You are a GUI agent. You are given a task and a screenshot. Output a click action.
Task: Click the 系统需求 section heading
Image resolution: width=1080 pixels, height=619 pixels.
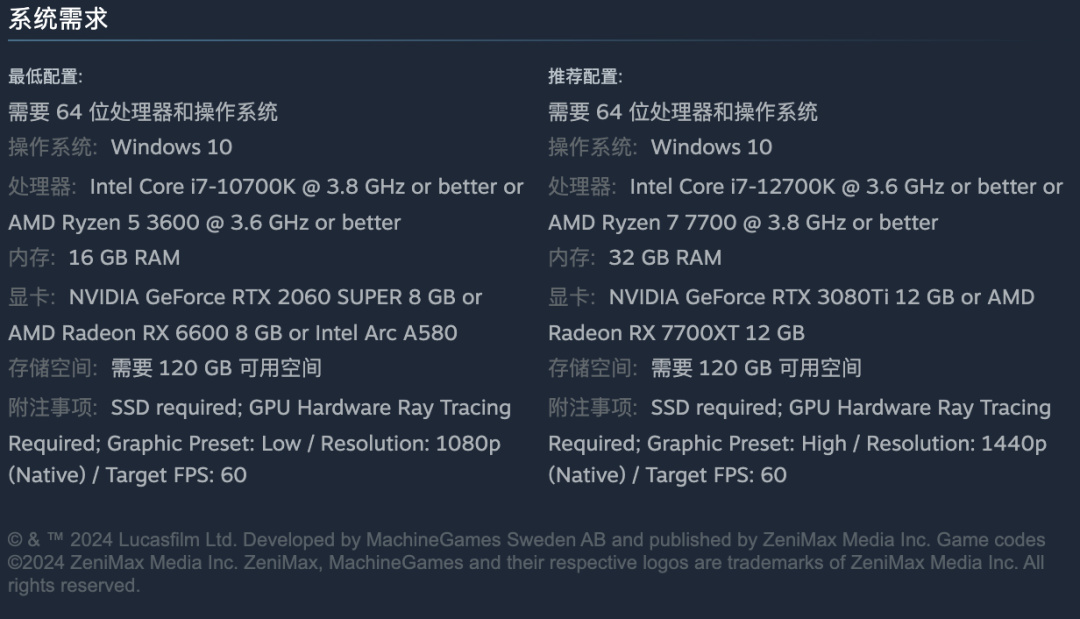click(x=58, y=19)
